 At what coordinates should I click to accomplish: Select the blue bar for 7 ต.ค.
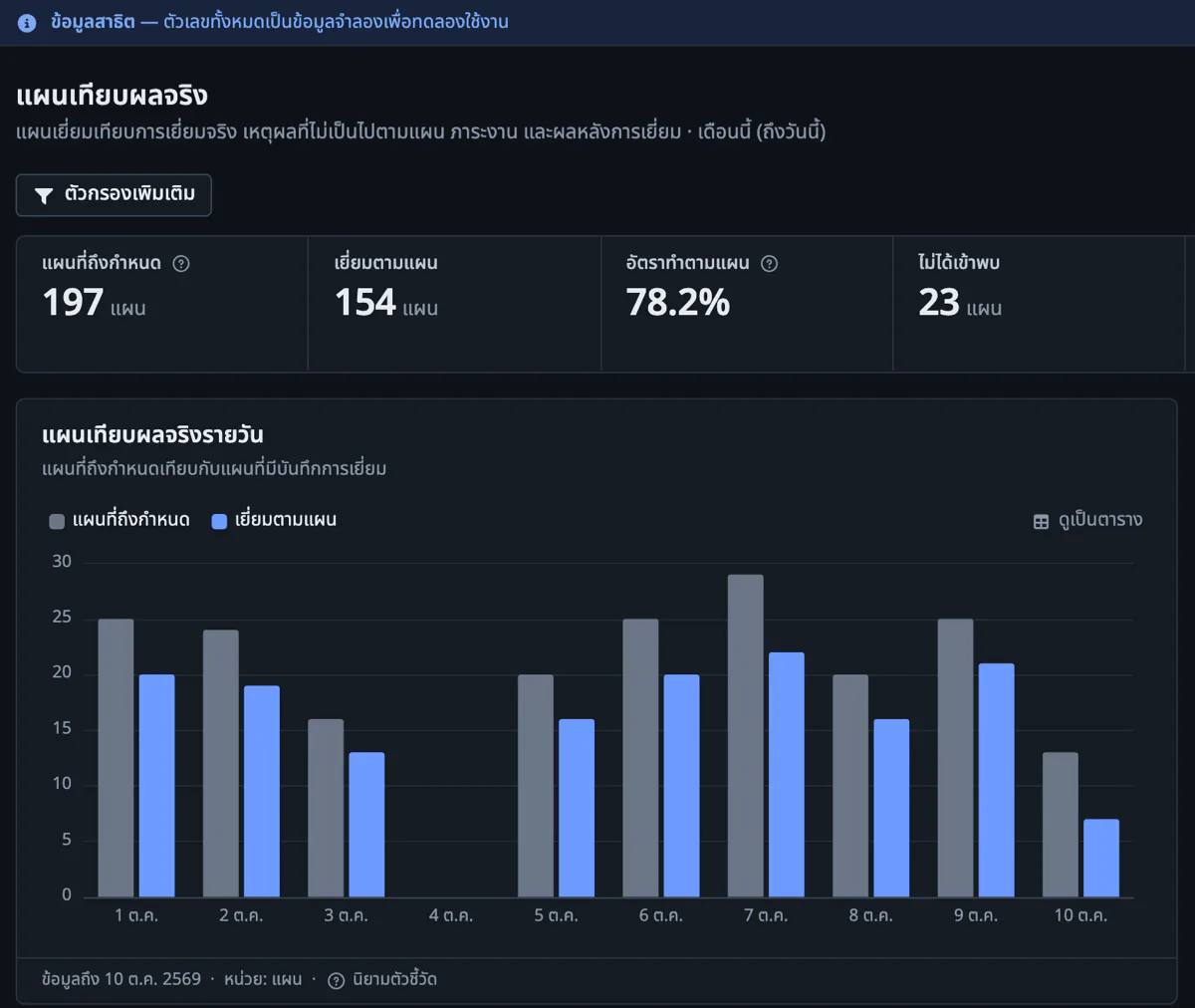coord(787,775)
